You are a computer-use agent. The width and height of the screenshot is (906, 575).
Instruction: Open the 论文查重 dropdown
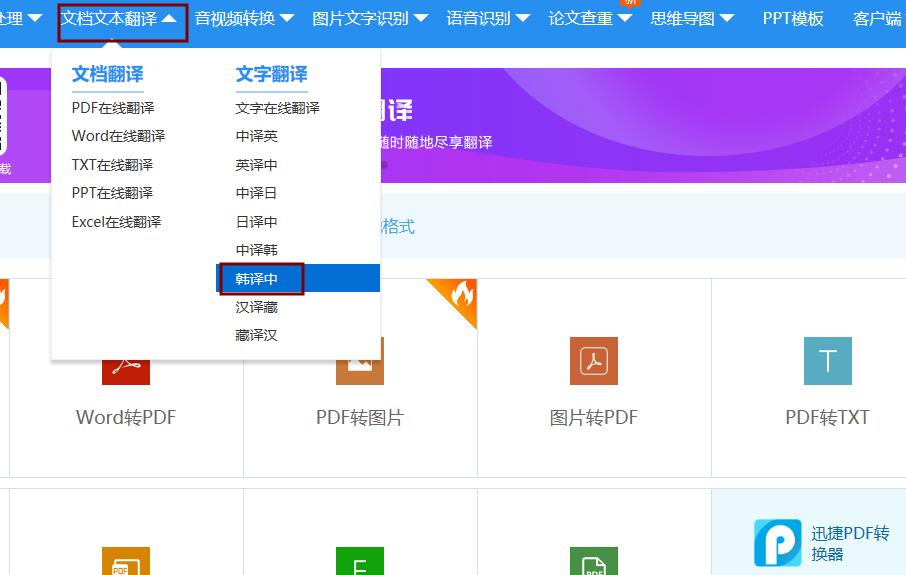(x=590, y=18)
